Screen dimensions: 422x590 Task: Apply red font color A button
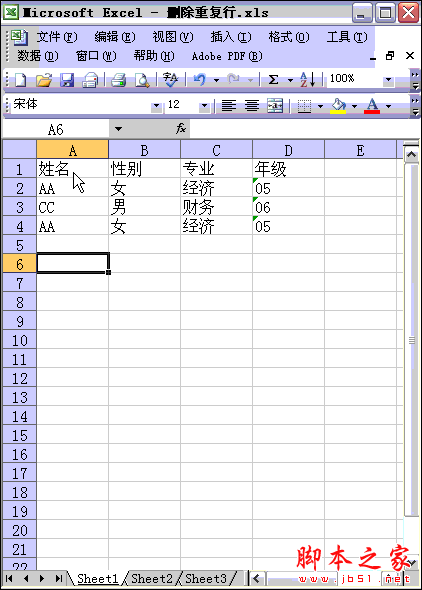coord(372,106)
